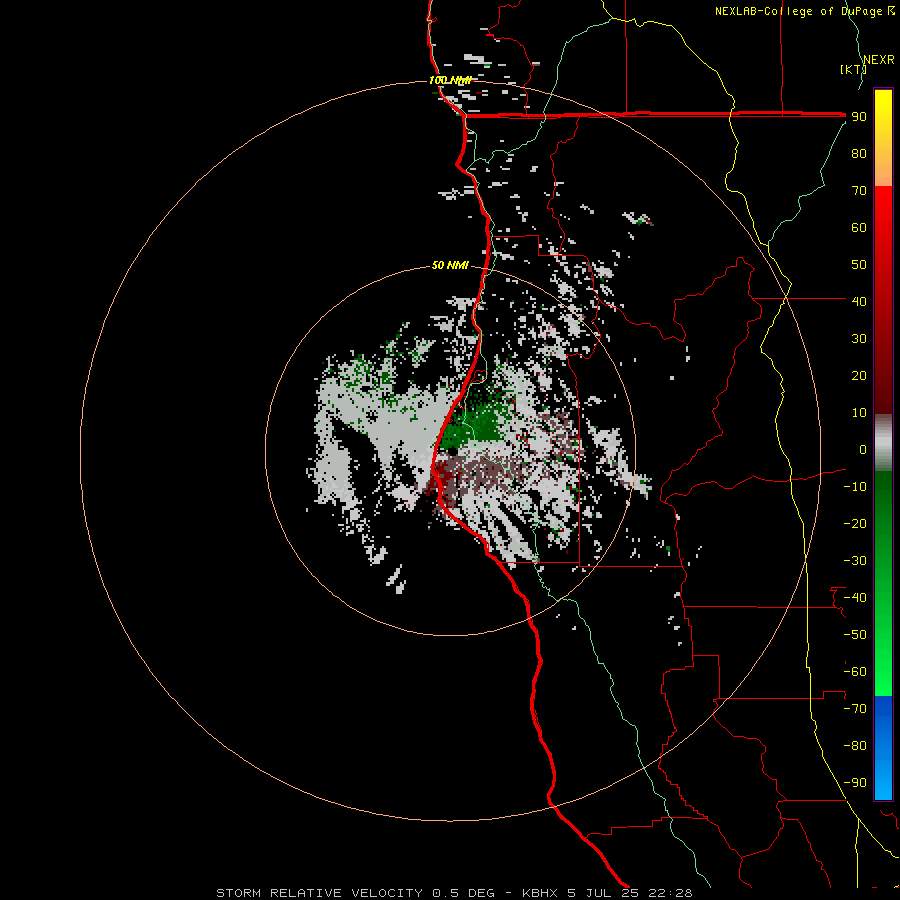Select the -50 scale label
Viewport: 900px width, 900px height.
pos(855,635)
